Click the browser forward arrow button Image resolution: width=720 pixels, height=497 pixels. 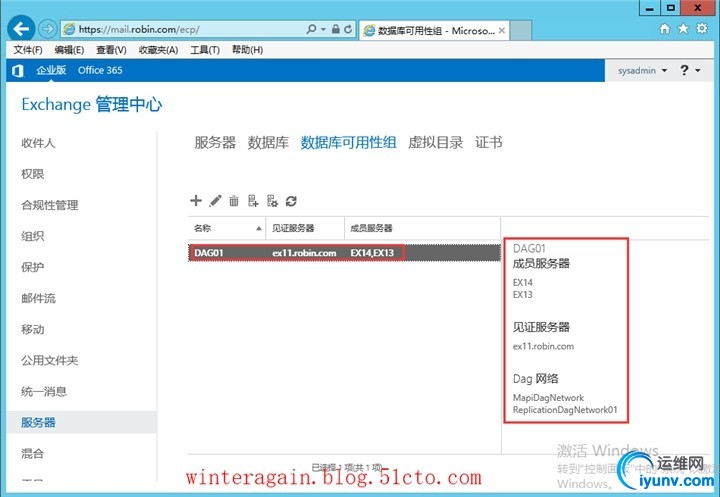pyautogui.click(x=47, y=29)
